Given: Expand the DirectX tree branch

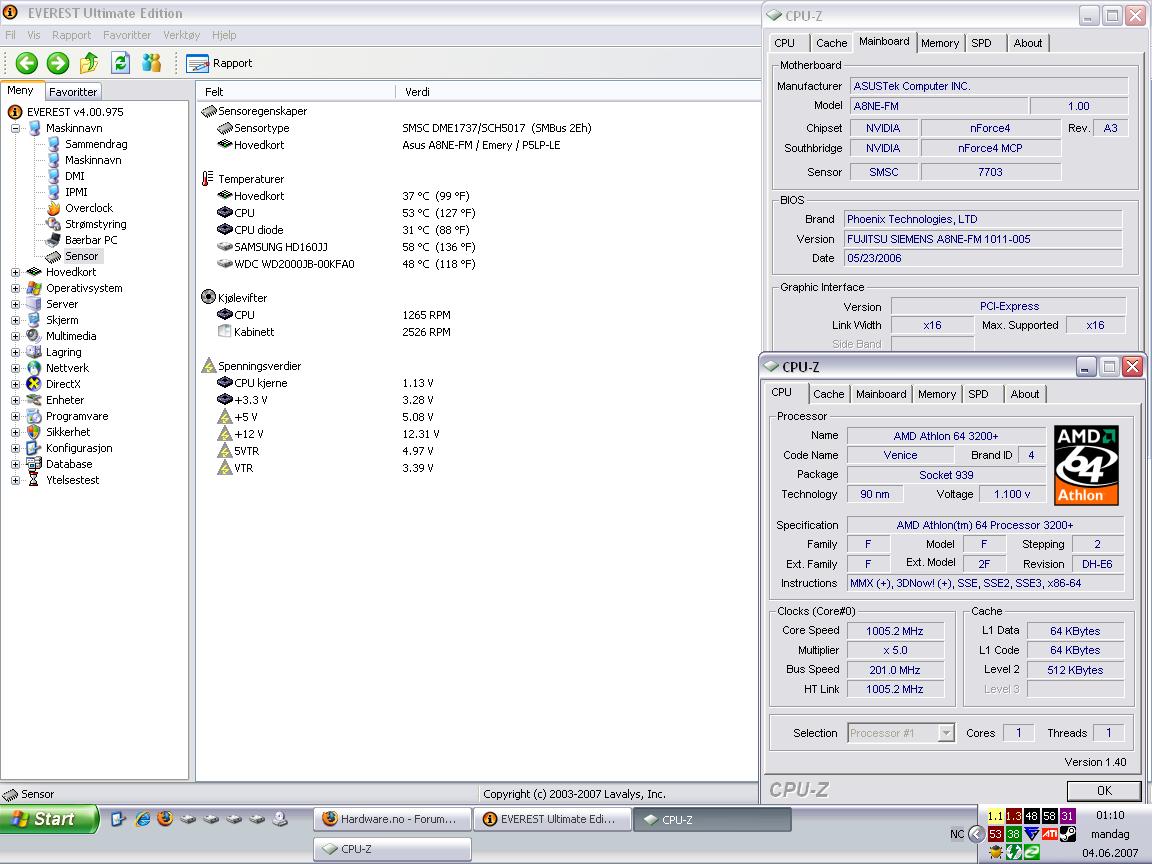Looking at the screenshot, I should 15,384.
